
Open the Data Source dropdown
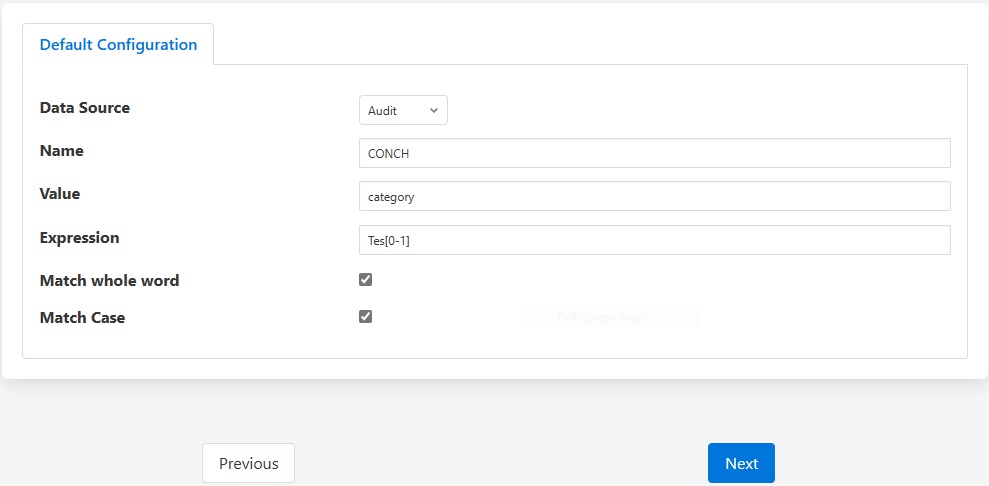[402, 111]
